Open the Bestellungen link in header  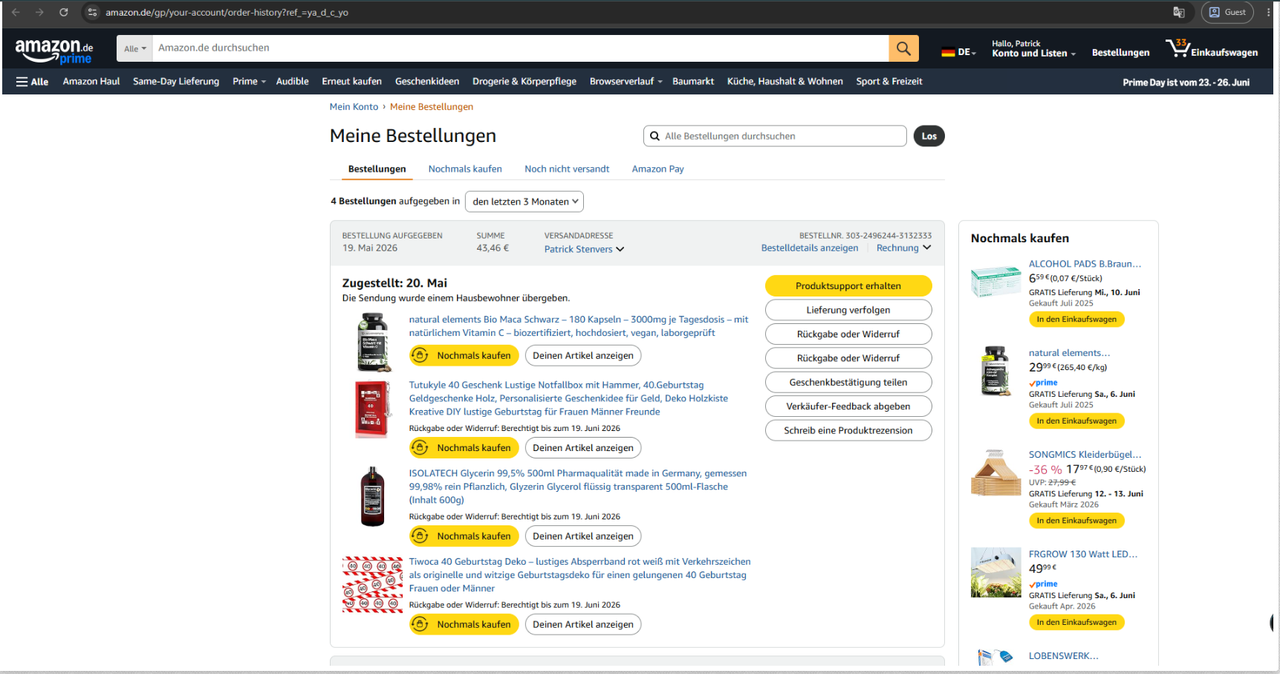coord(1120,52)
